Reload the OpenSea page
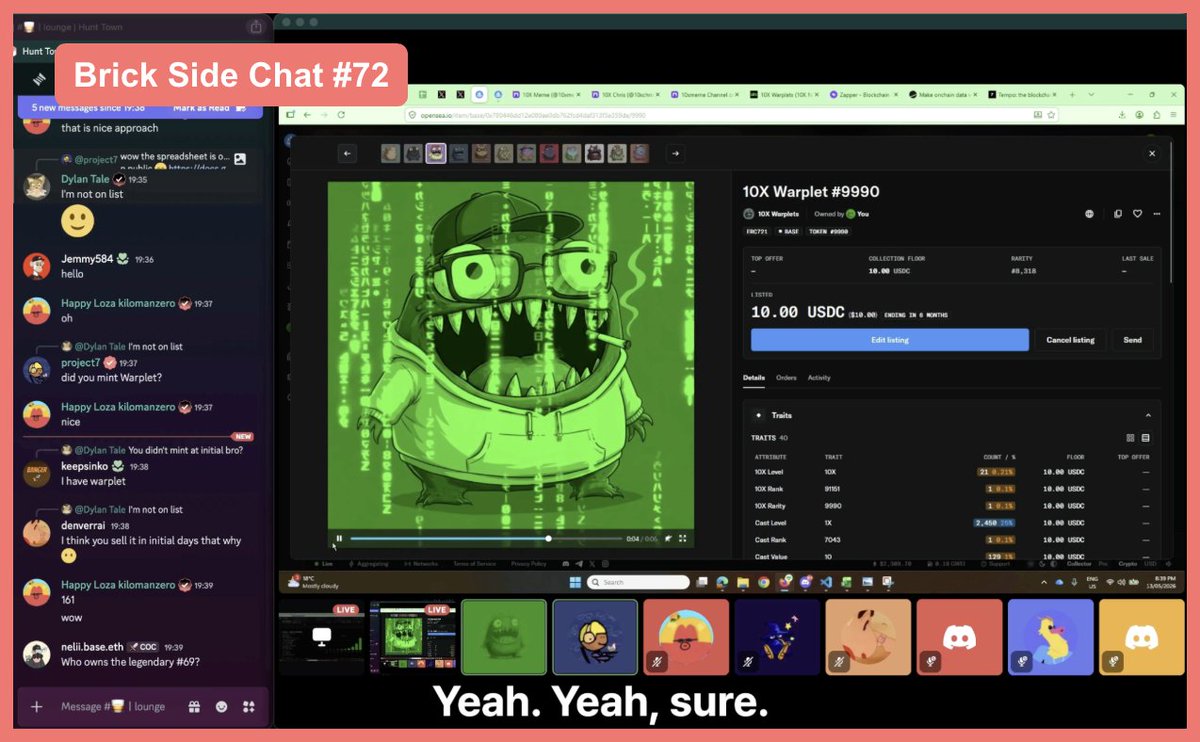The height and width of the screenshot is (742, 1200). click(x=339, y=115)
